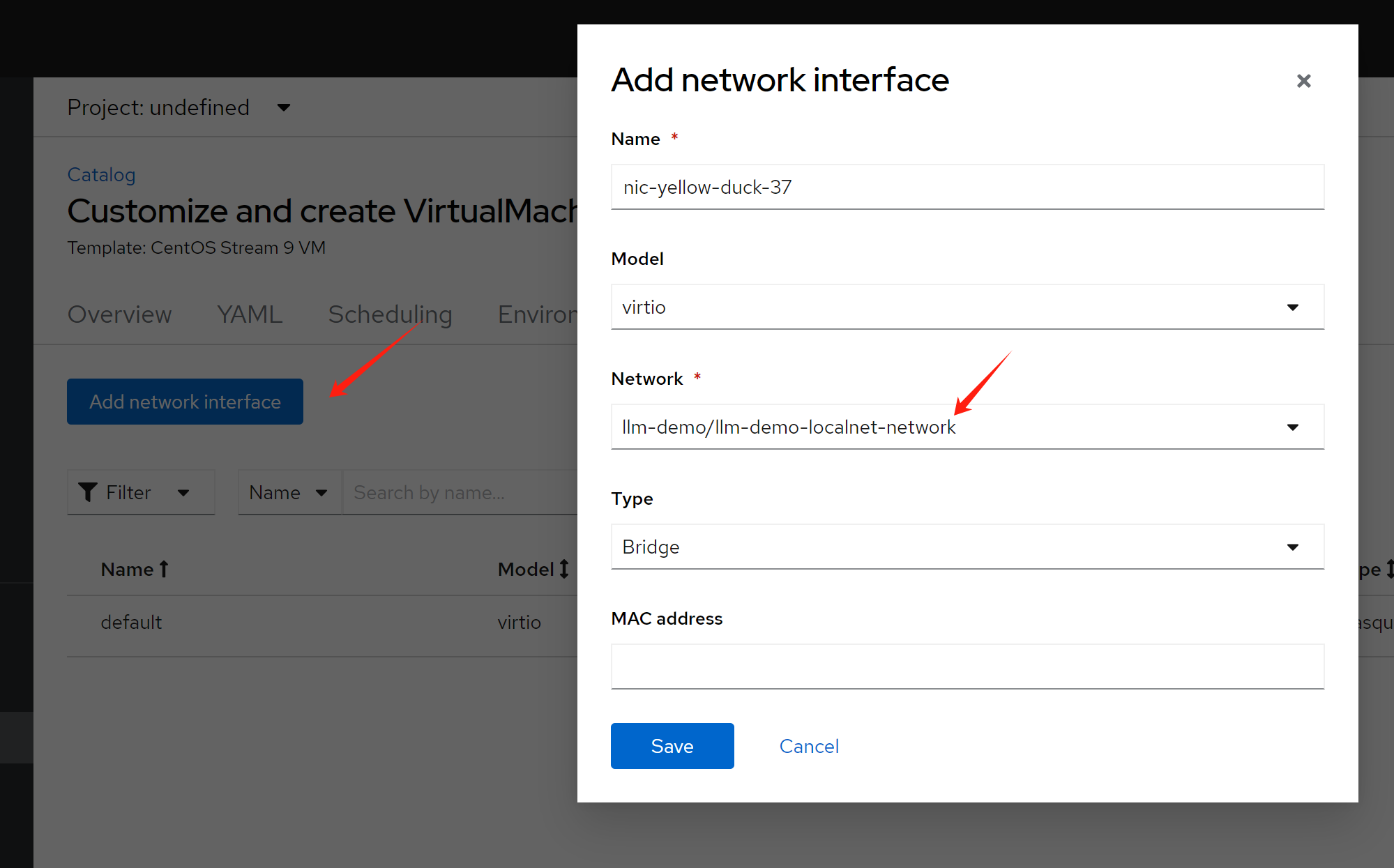Click the MAC address input field
Screen dimensions: 1394x868
(967, 667)
